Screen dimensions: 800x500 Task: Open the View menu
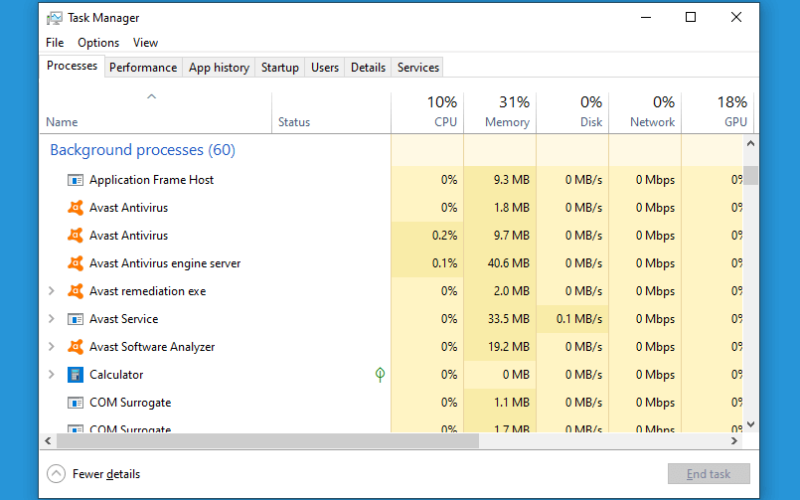145,43
